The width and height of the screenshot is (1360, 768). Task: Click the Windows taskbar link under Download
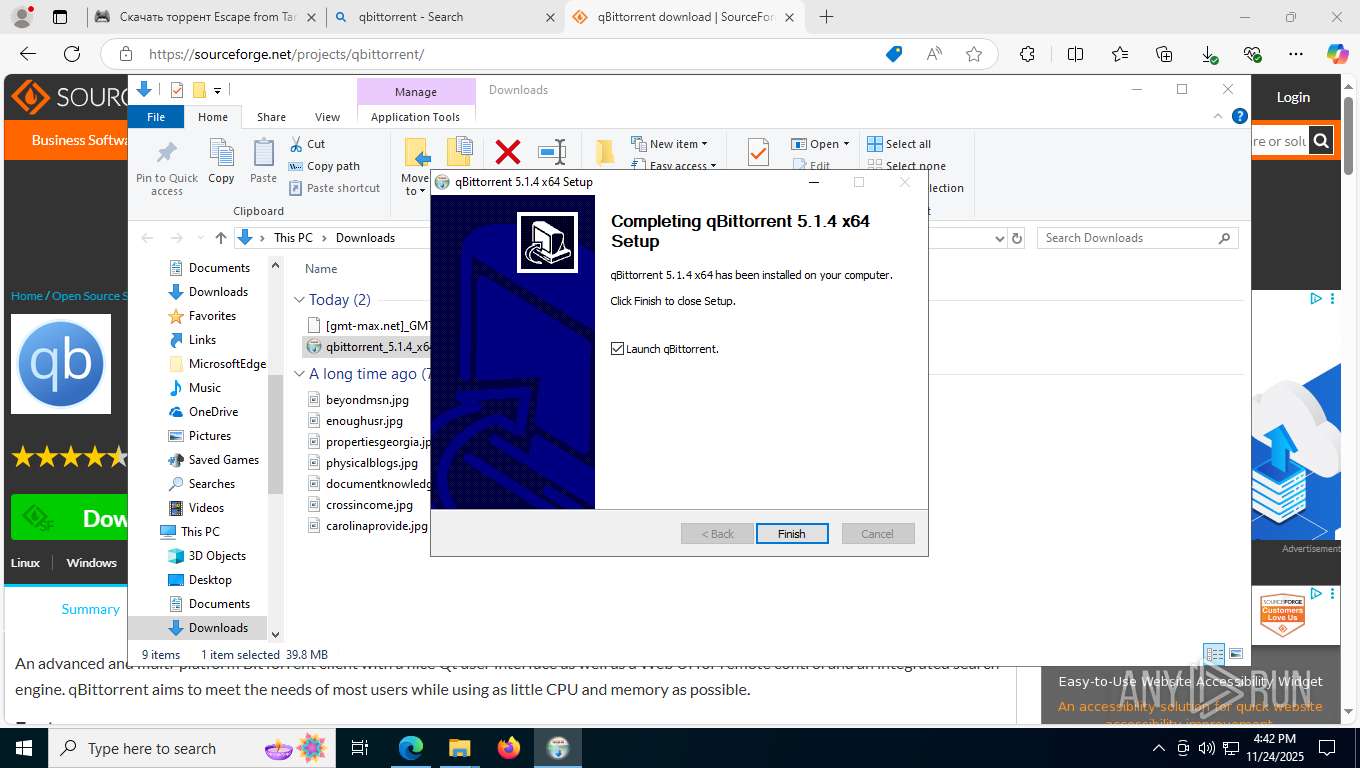92,563
